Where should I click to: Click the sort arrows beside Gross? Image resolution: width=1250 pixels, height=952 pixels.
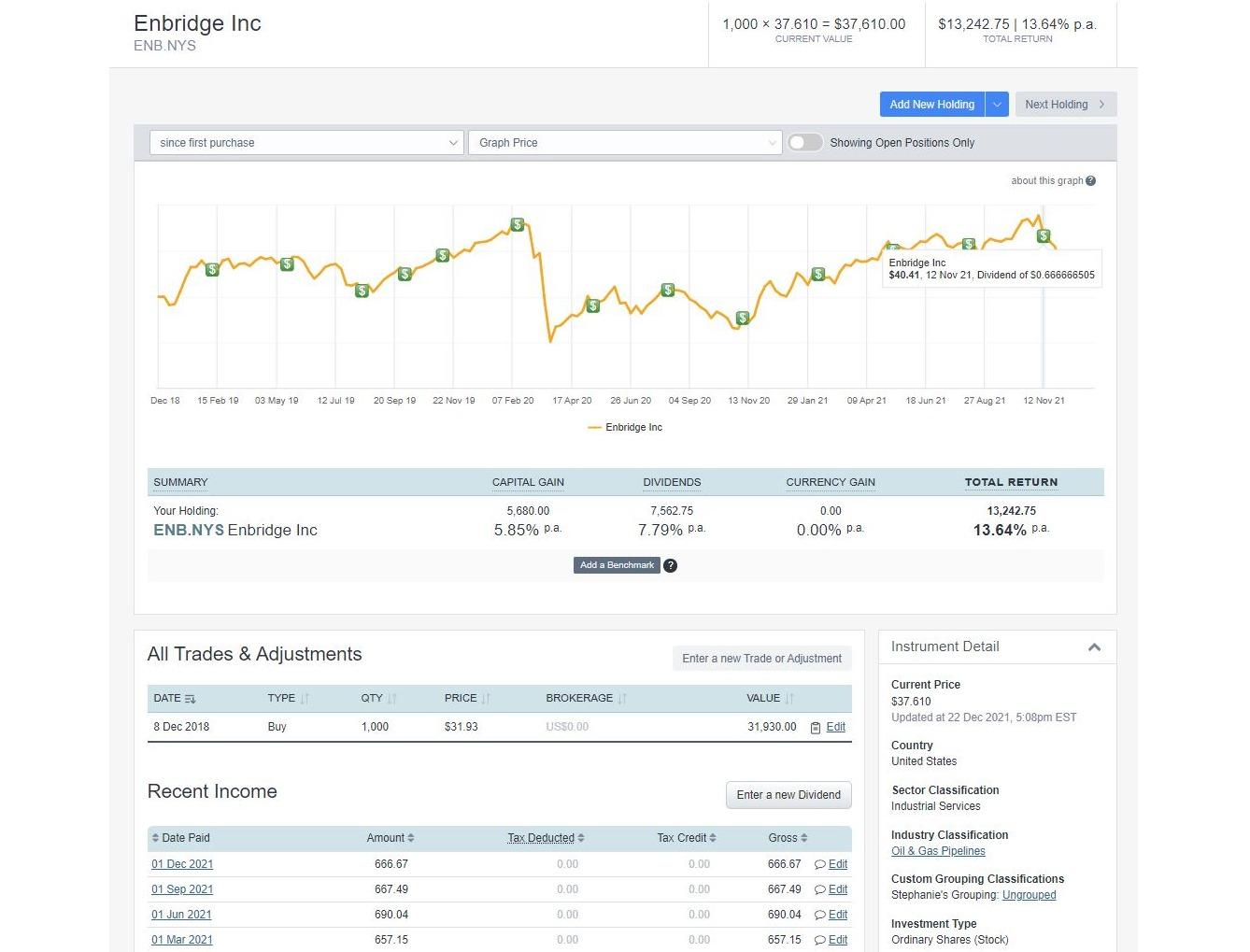pos(804,838)
